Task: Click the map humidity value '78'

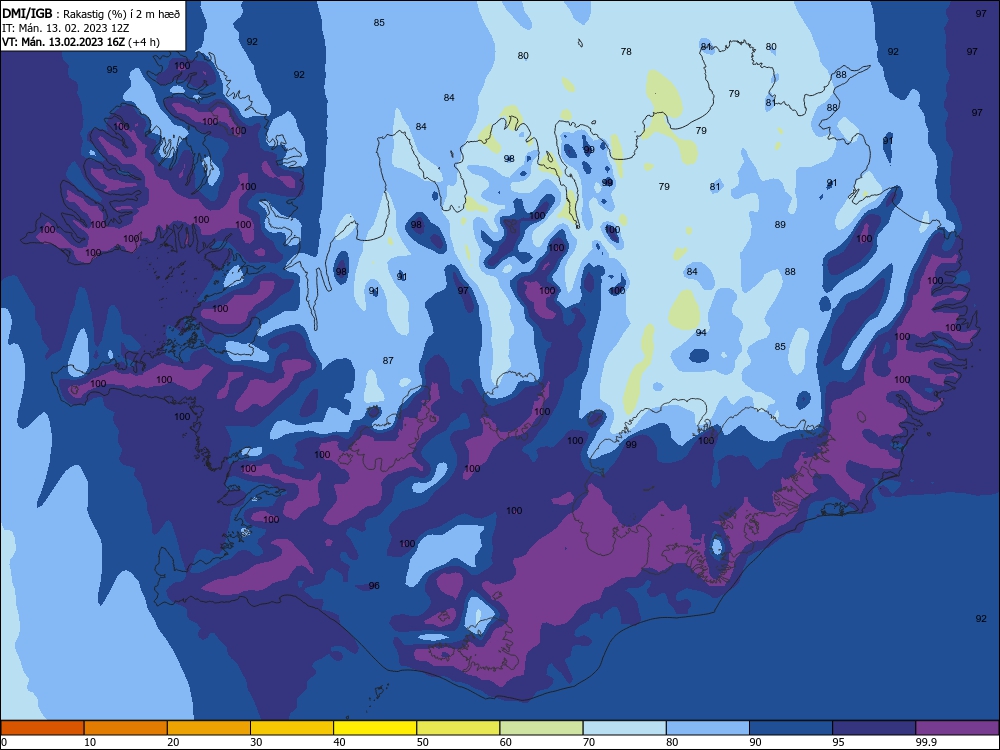Action: [x=626, y=52]
